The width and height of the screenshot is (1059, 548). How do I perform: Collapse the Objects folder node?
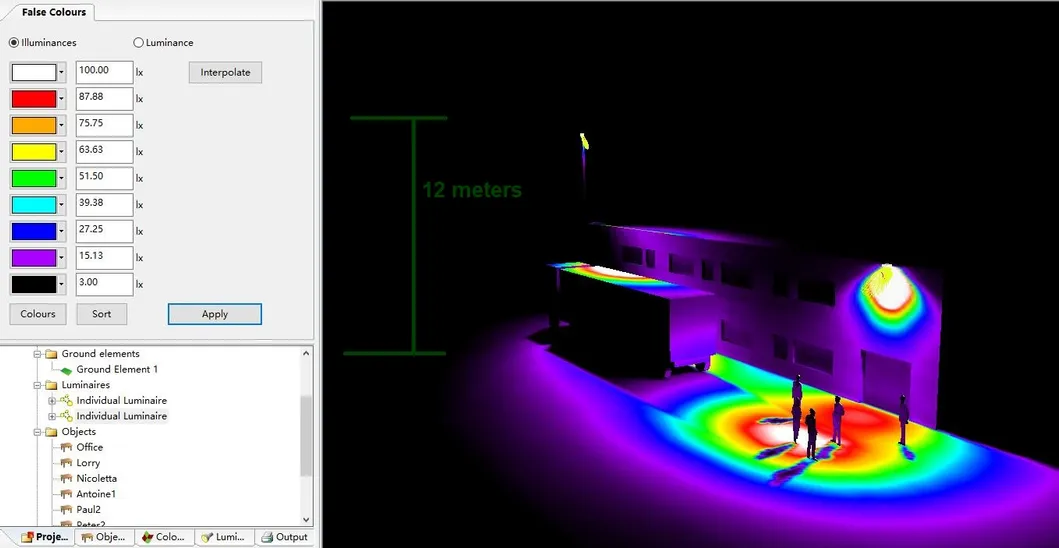coord(38,432)
